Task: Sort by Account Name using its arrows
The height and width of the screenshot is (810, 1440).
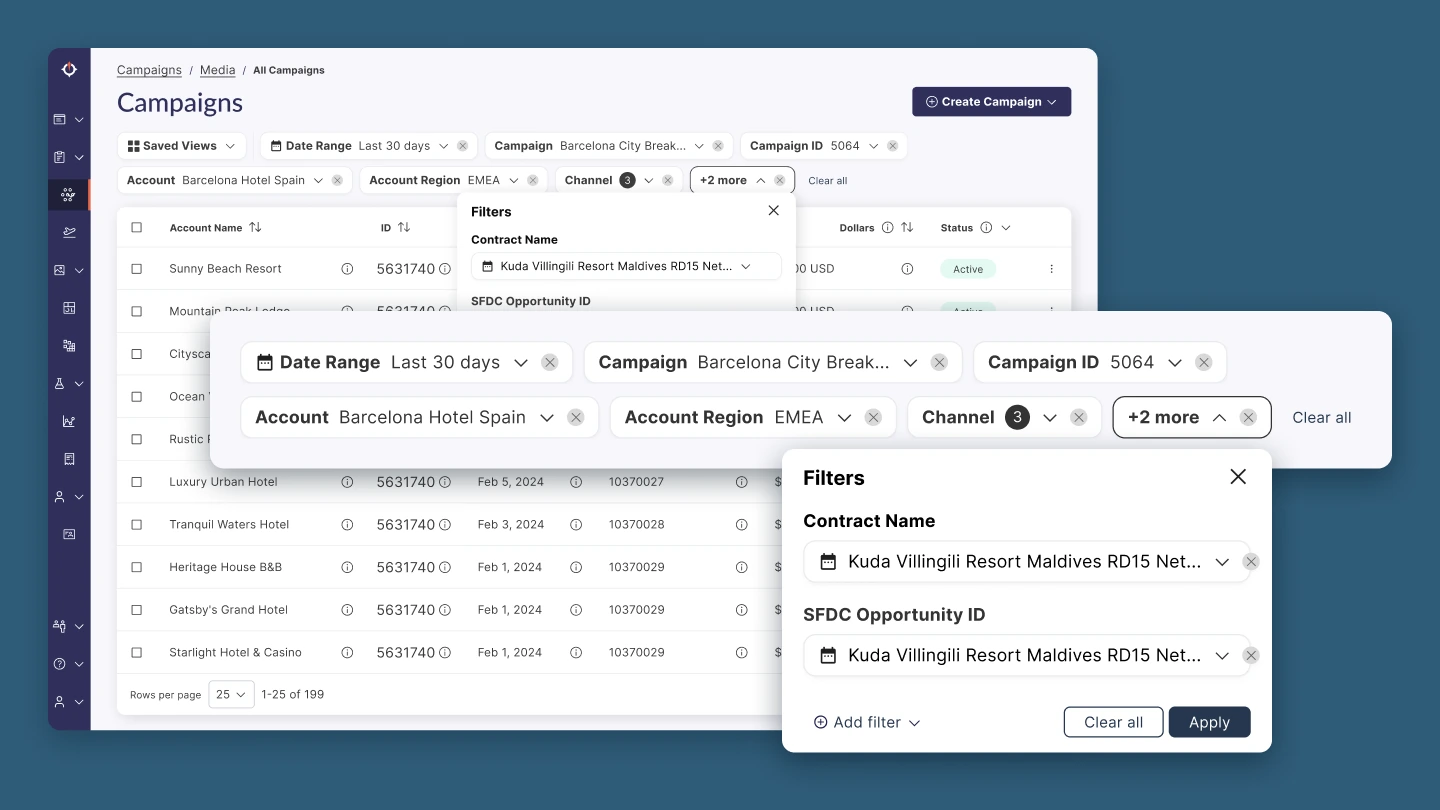Action: [255, 228]
